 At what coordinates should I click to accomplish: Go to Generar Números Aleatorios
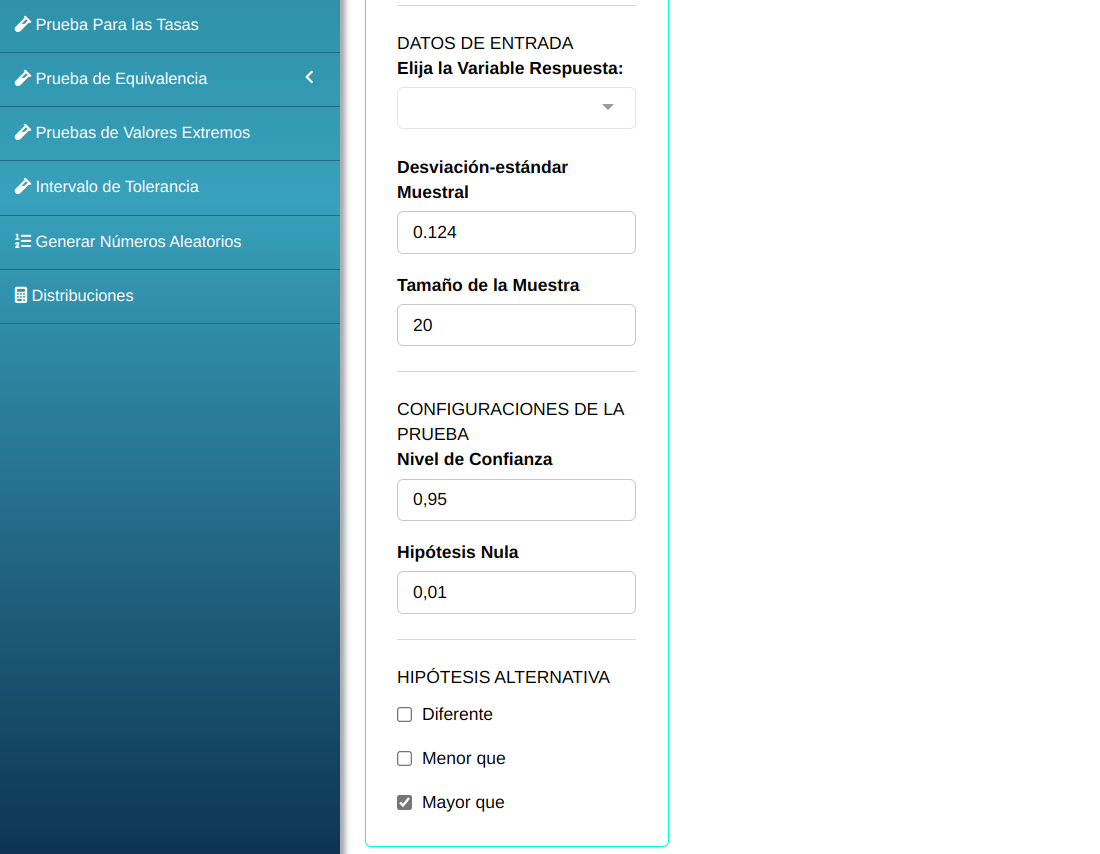click(x=138, y=241)
